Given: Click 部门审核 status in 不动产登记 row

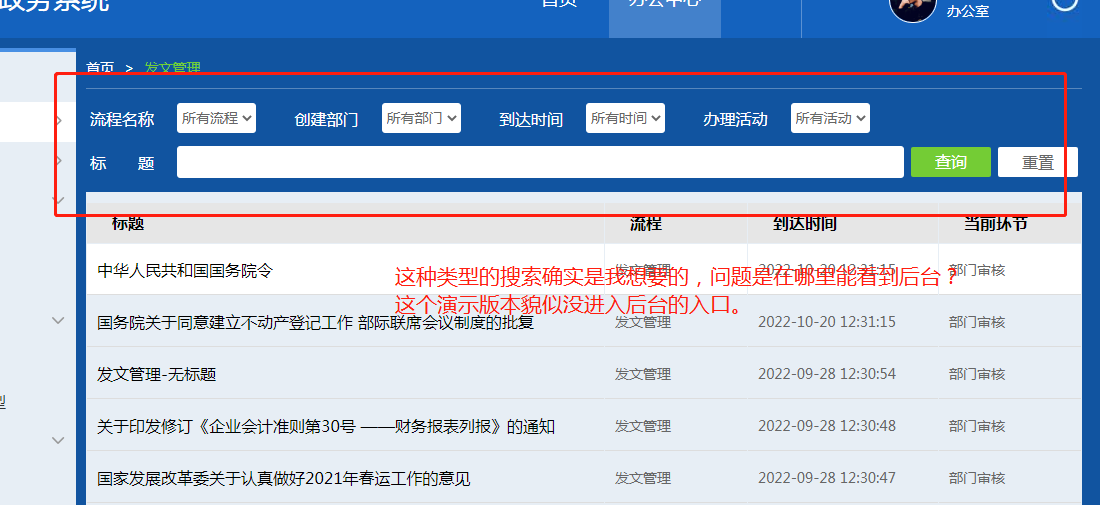Looking at the screenshot, I should (x=977, y=322).
